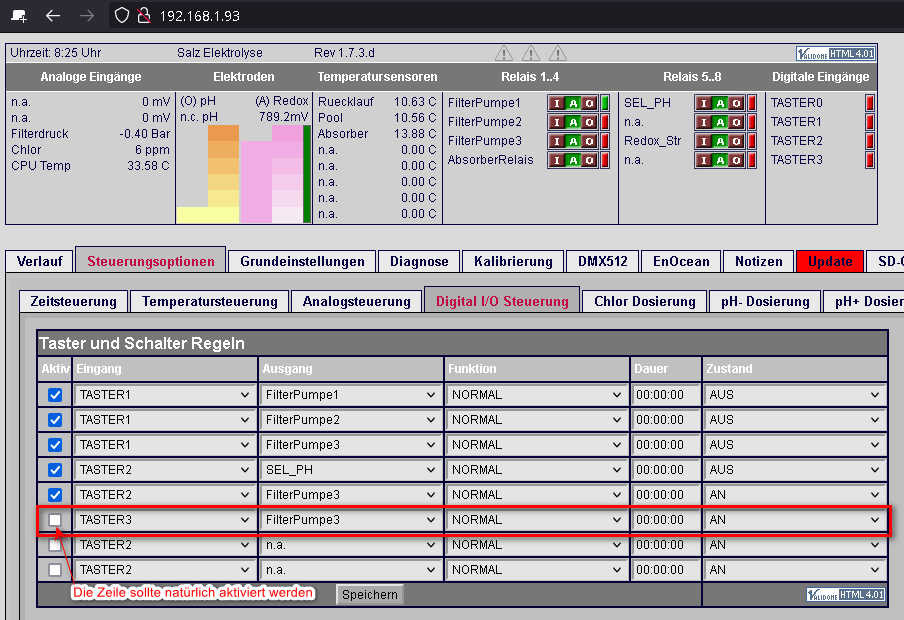Switch FilterPumpe2 relay on with the I button
This screenshot has height=620, width=904.
(557, 122)
